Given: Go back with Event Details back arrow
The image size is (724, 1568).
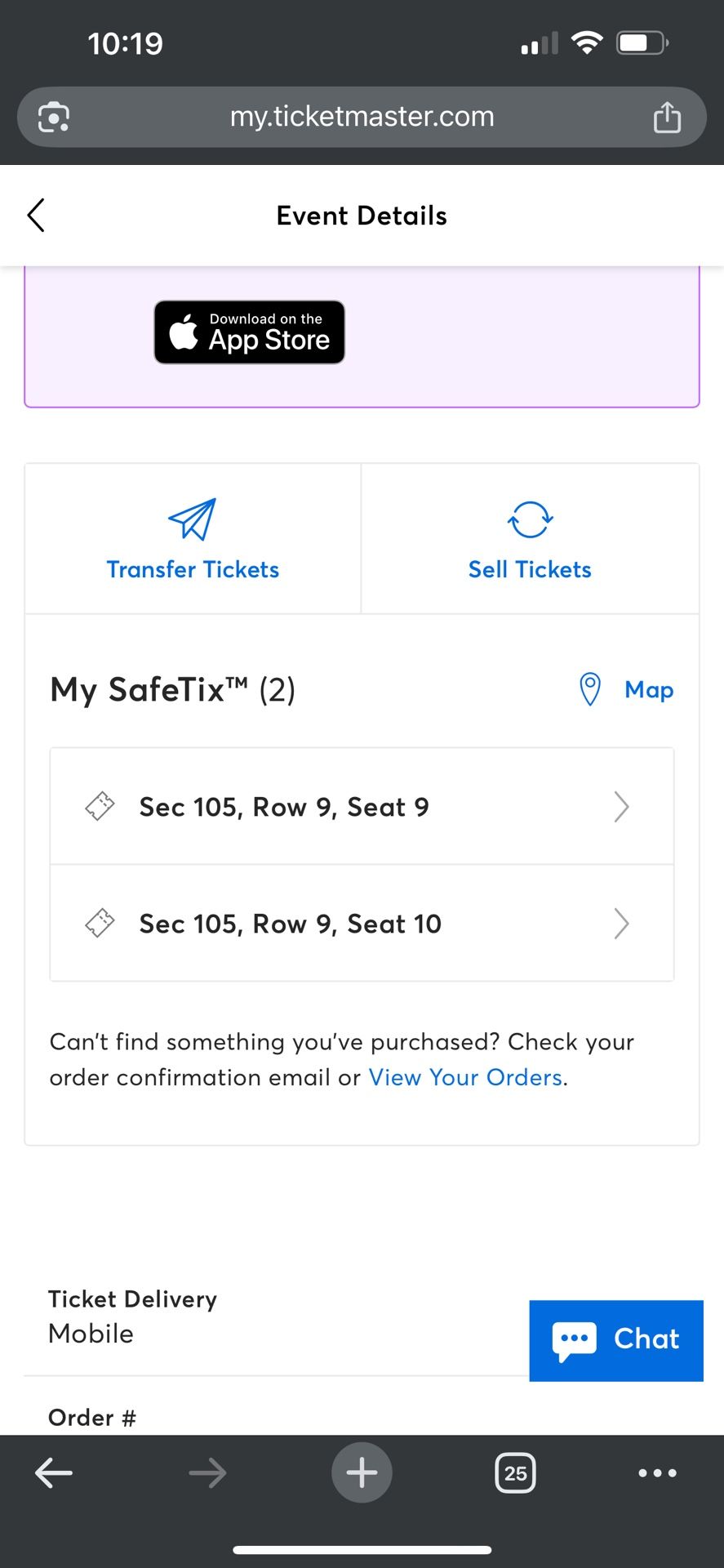Looking at the screenshot, I should coord(36,216).
